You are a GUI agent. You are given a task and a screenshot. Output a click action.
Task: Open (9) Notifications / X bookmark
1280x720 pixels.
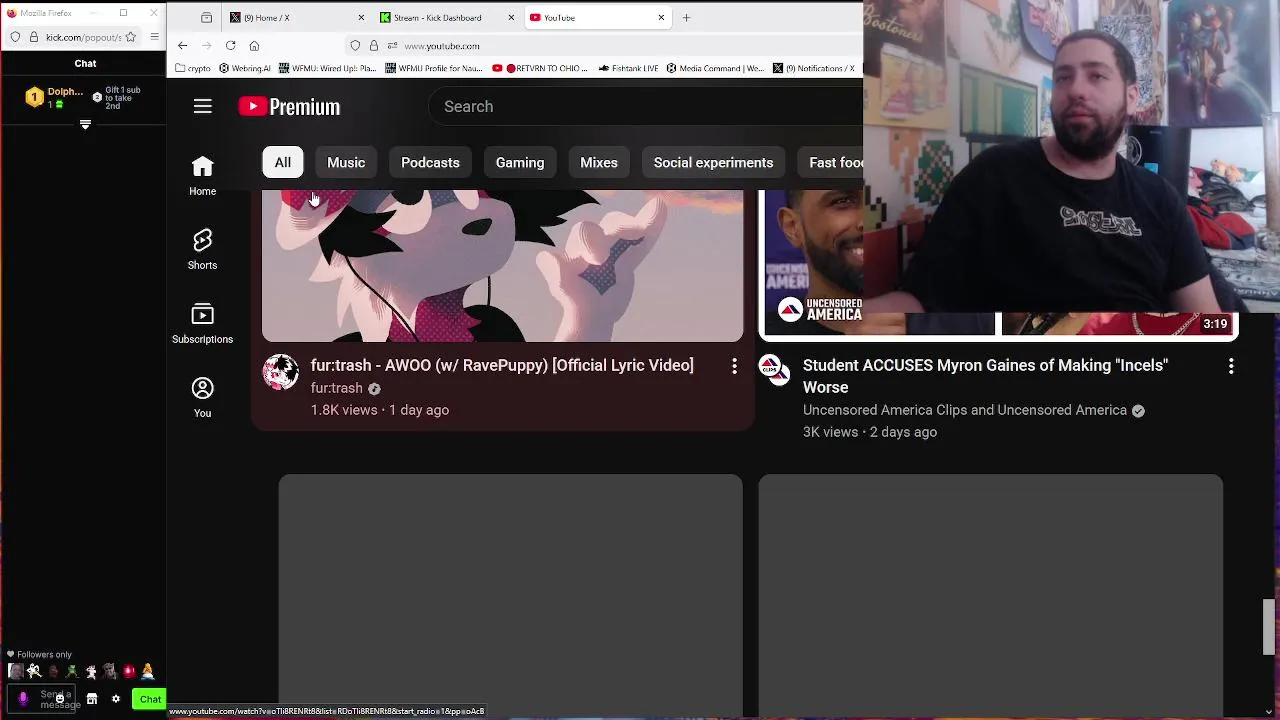point(814,68)
